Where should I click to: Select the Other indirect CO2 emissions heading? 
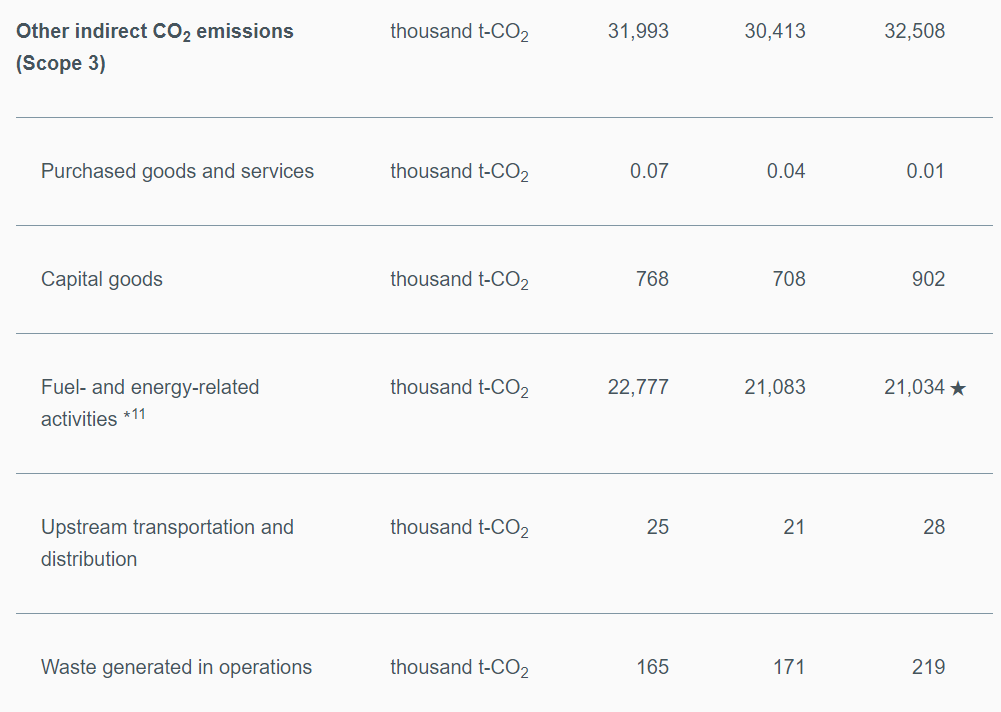tap(155, 47)
